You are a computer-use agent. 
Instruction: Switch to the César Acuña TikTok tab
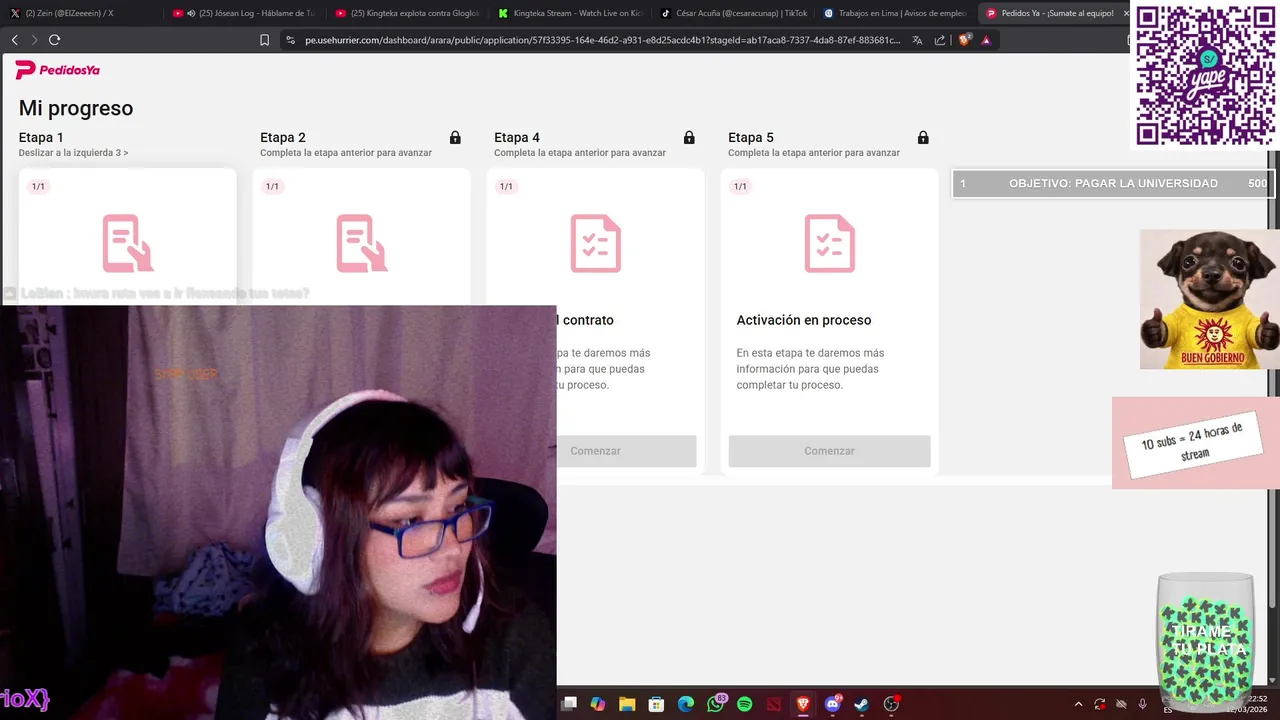733,13
